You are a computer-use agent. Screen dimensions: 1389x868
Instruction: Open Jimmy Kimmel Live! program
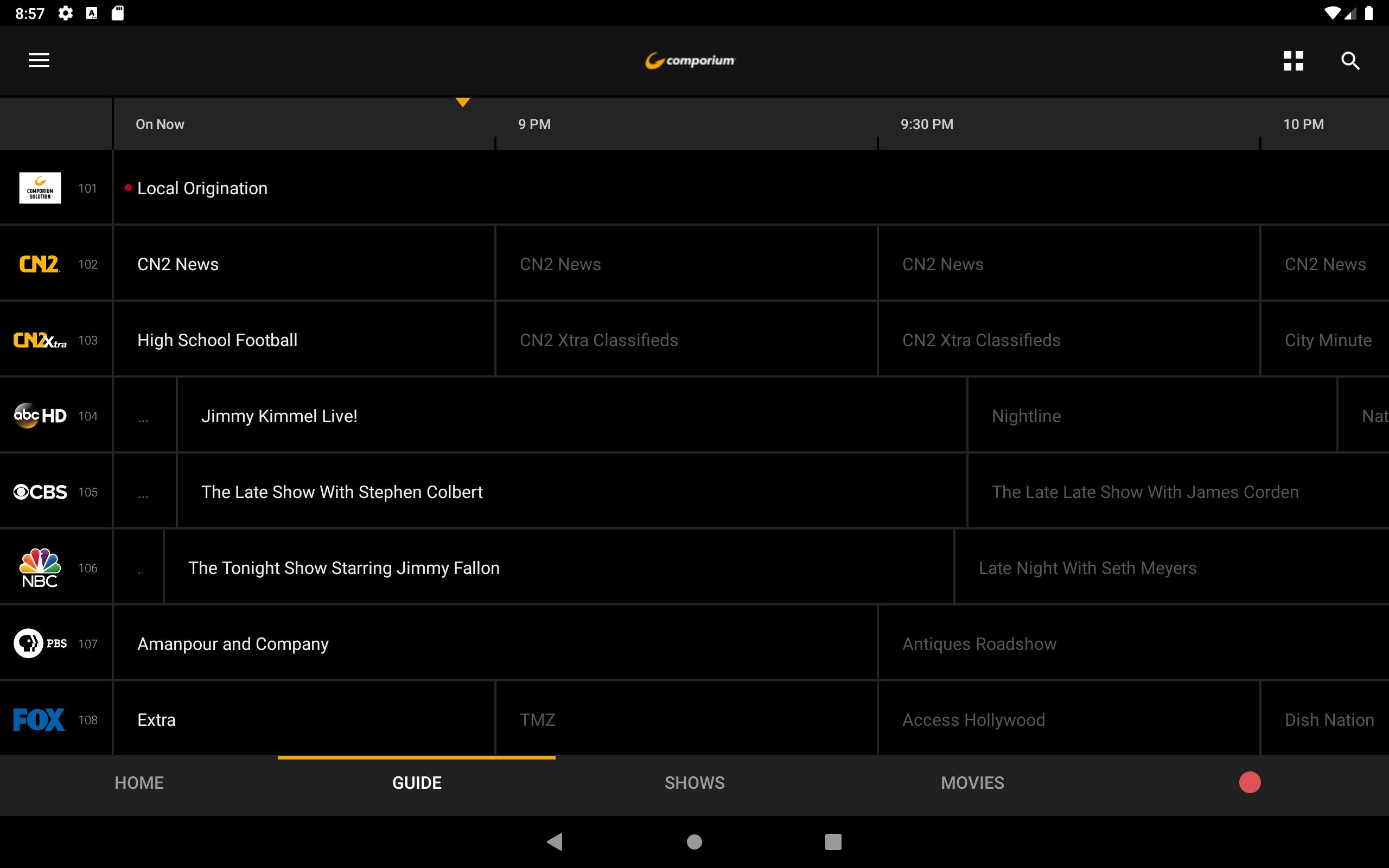[x=572, y=416]
